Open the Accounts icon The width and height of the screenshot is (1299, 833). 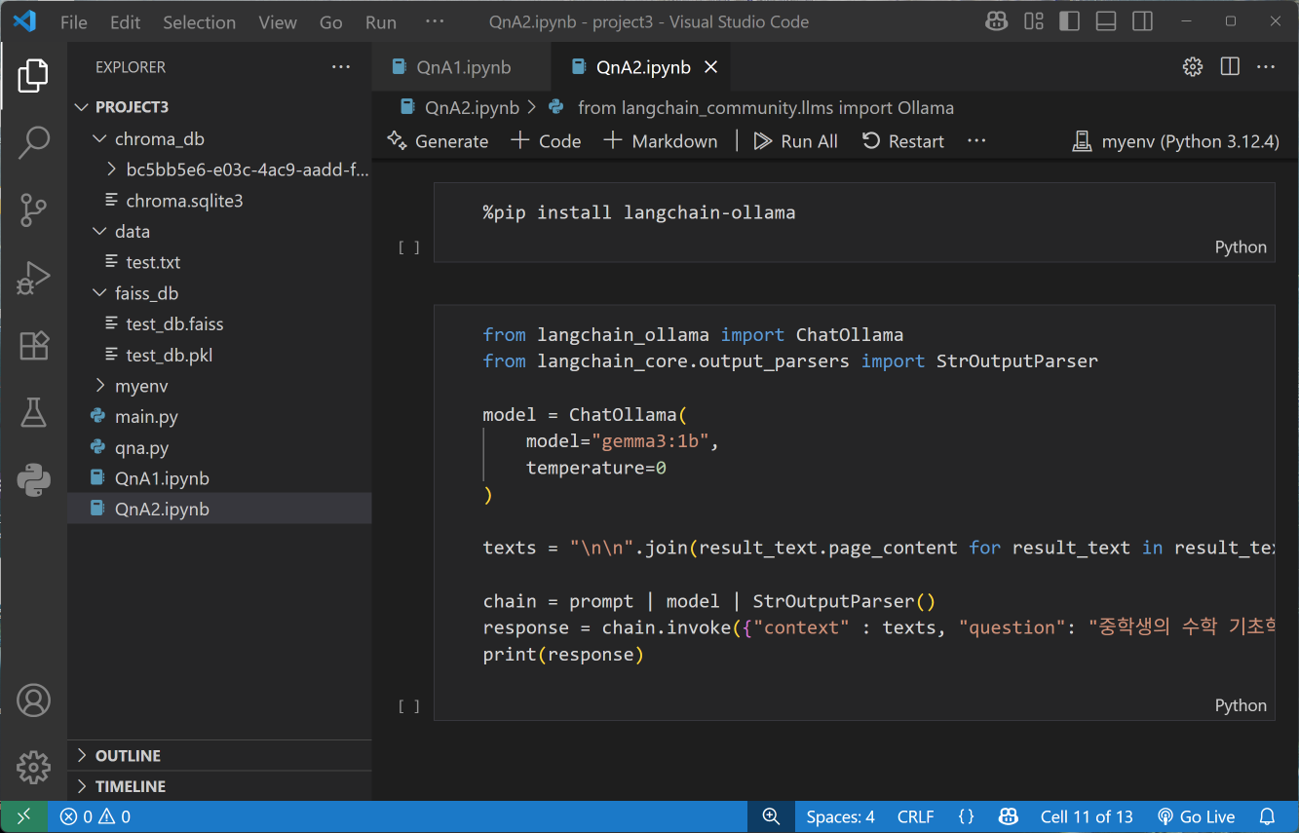click(x=33, y=700)
